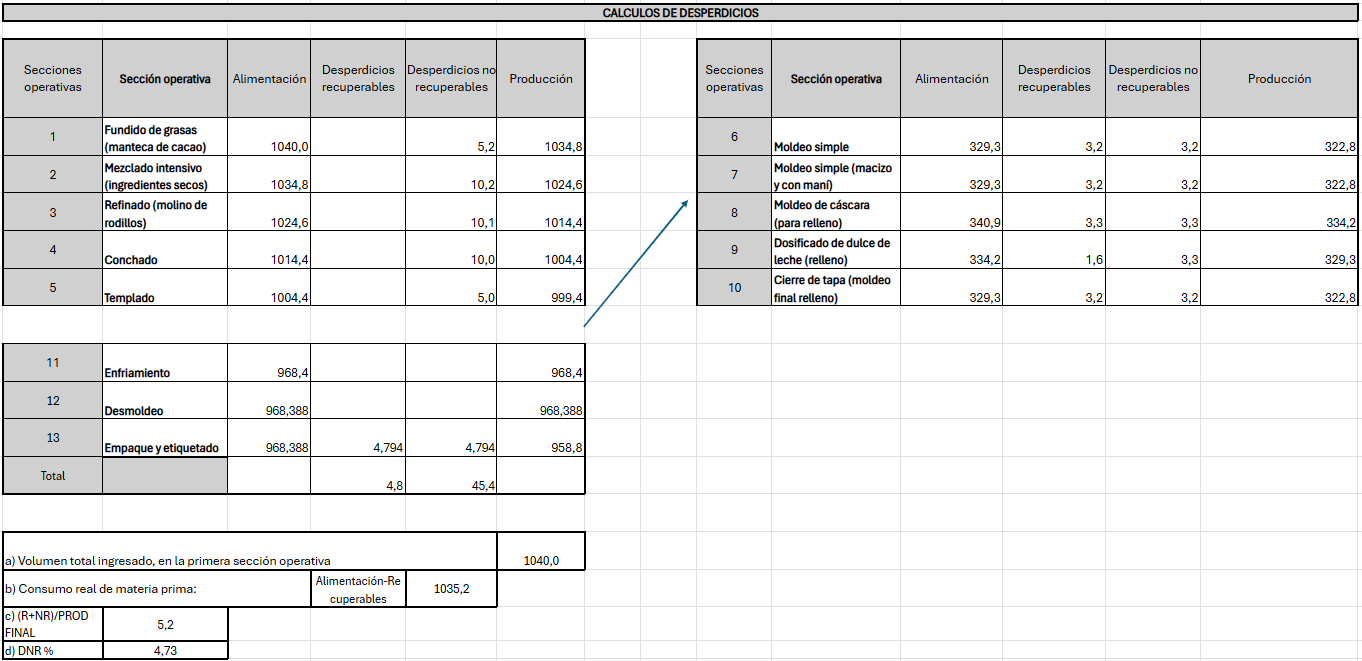Select the c) (R+NR)/PROD FINAL label
Viewport: 1362px width, 661px height.
click(53, 624)
